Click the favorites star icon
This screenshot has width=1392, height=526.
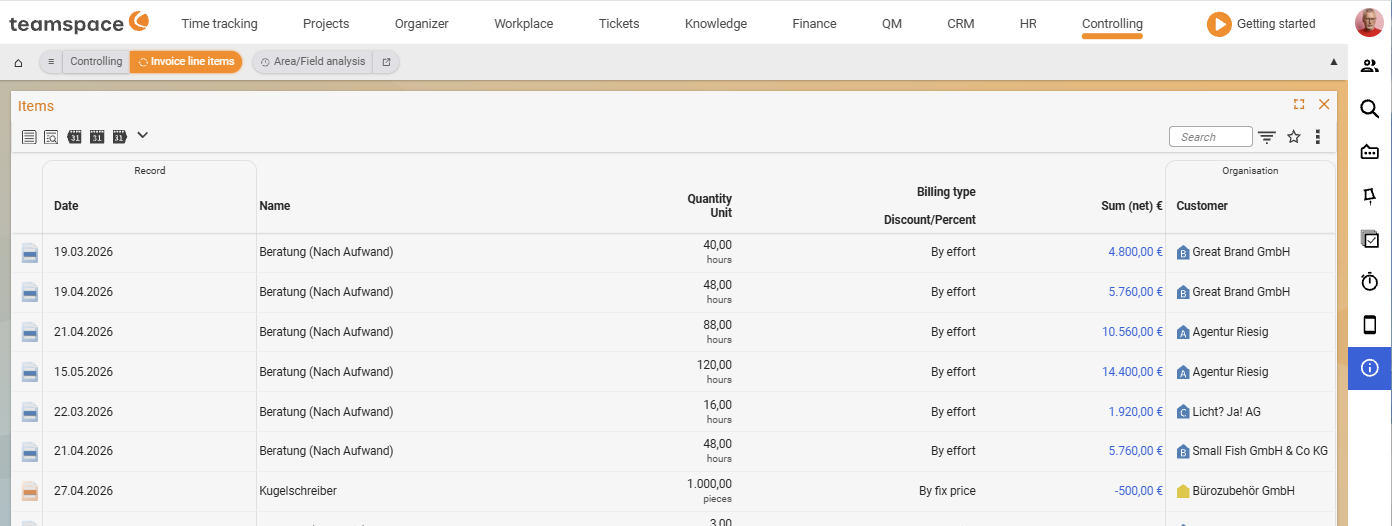tap(1294, 137)
